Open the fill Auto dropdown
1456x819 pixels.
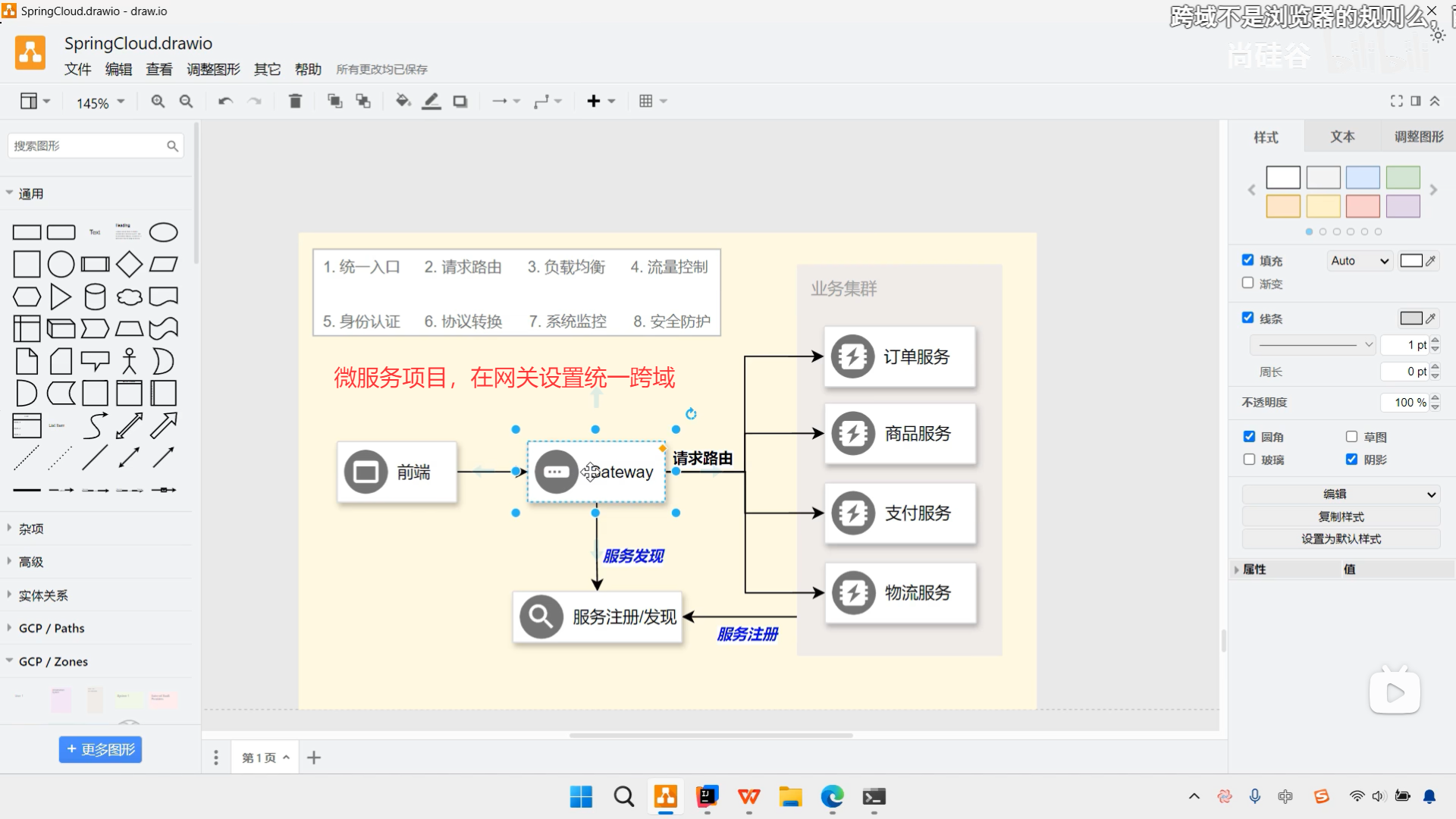pos(1359,261)
